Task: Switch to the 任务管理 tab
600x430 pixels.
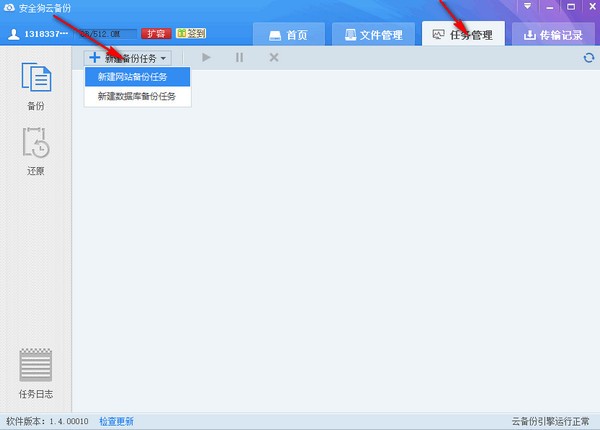Action: pos(463,35)
